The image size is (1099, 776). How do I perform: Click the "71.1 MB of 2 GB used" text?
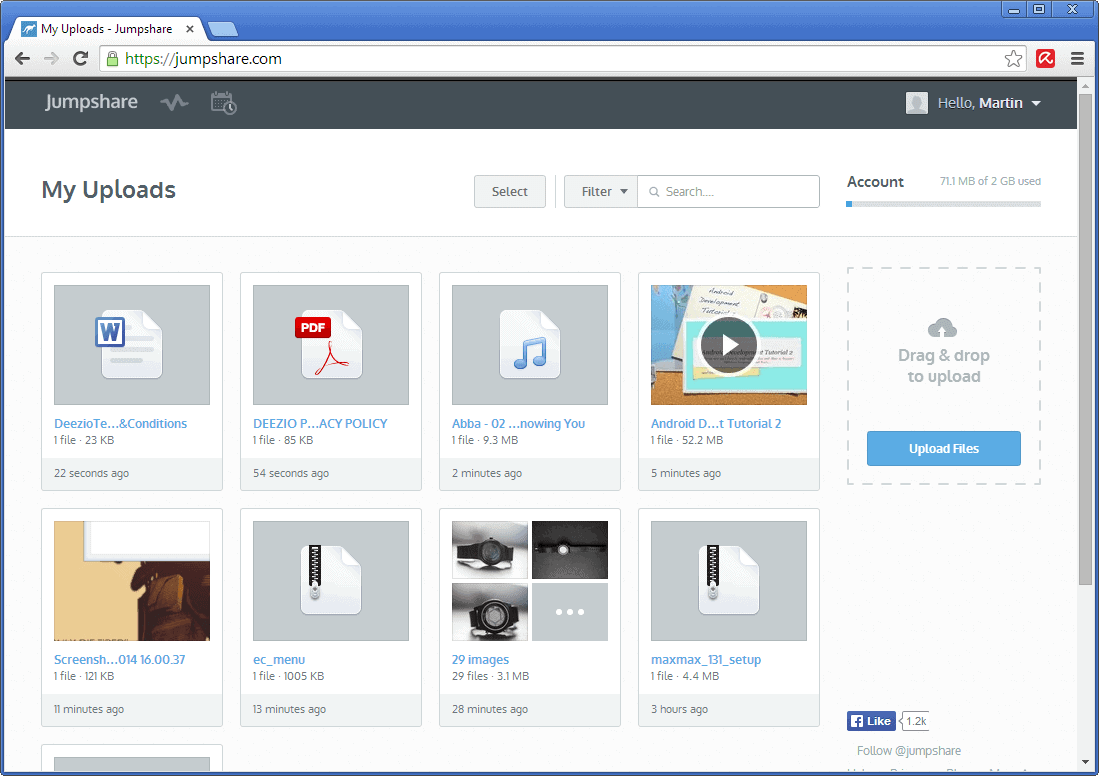[990, 181]
